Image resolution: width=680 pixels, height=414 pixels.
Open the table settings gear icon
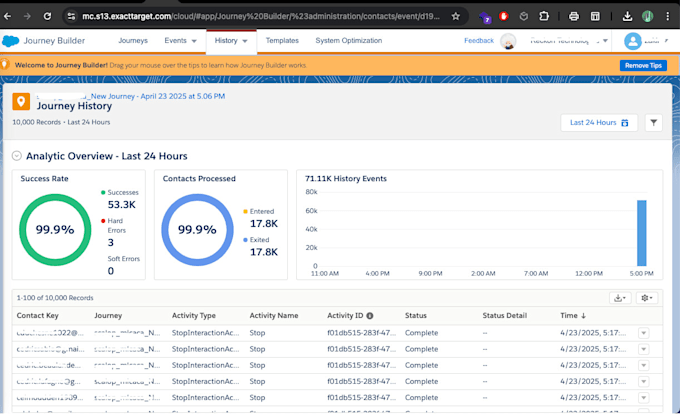[x=647, y=298]
